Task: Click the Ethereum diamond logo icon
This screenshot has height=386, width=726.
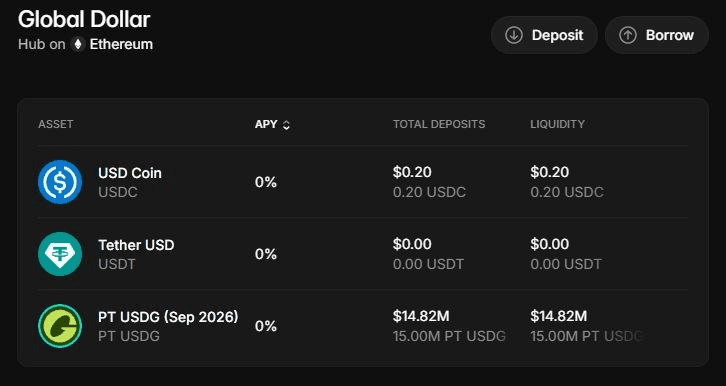Action: tap(78, 44)
